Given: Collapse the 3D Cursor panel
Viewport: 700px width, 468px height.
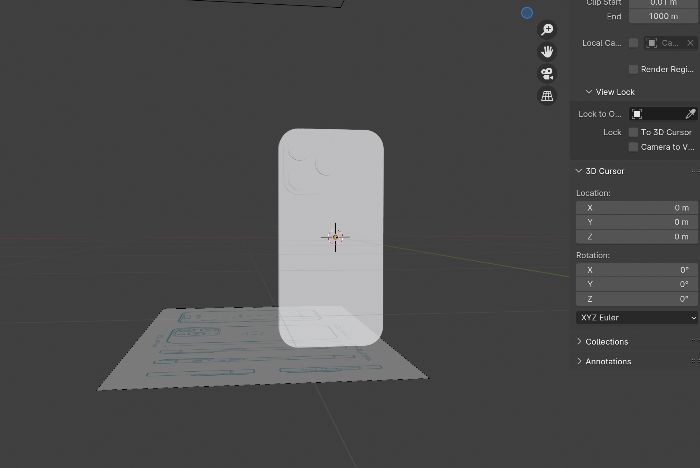Looking at the screenshot, I should [579, 171].
